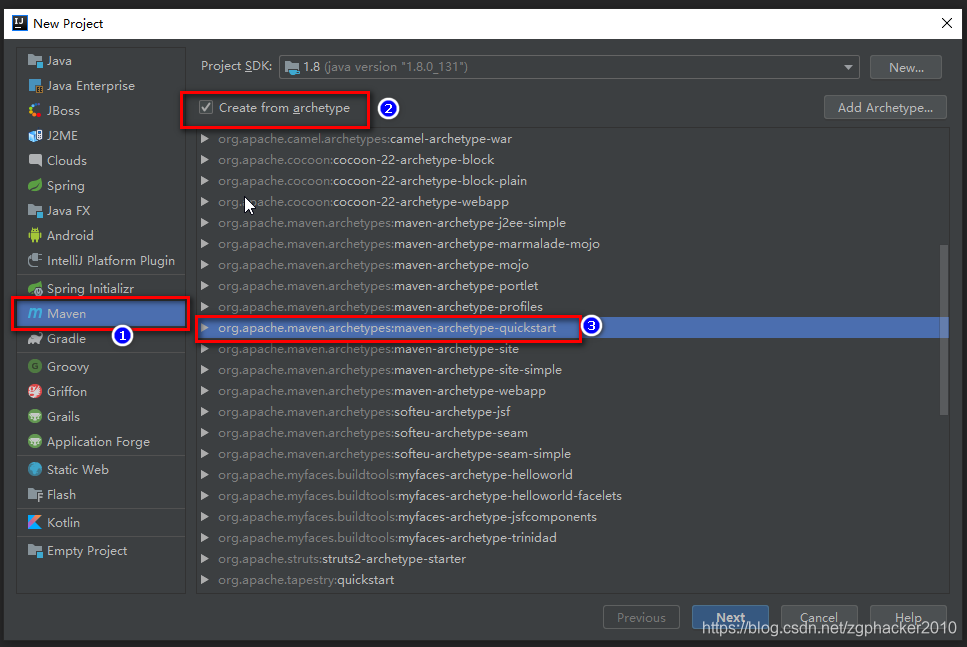The image size is (967, 647).
Task: Select the maven-archetype-site-simple row
Action: click(572, 369)
